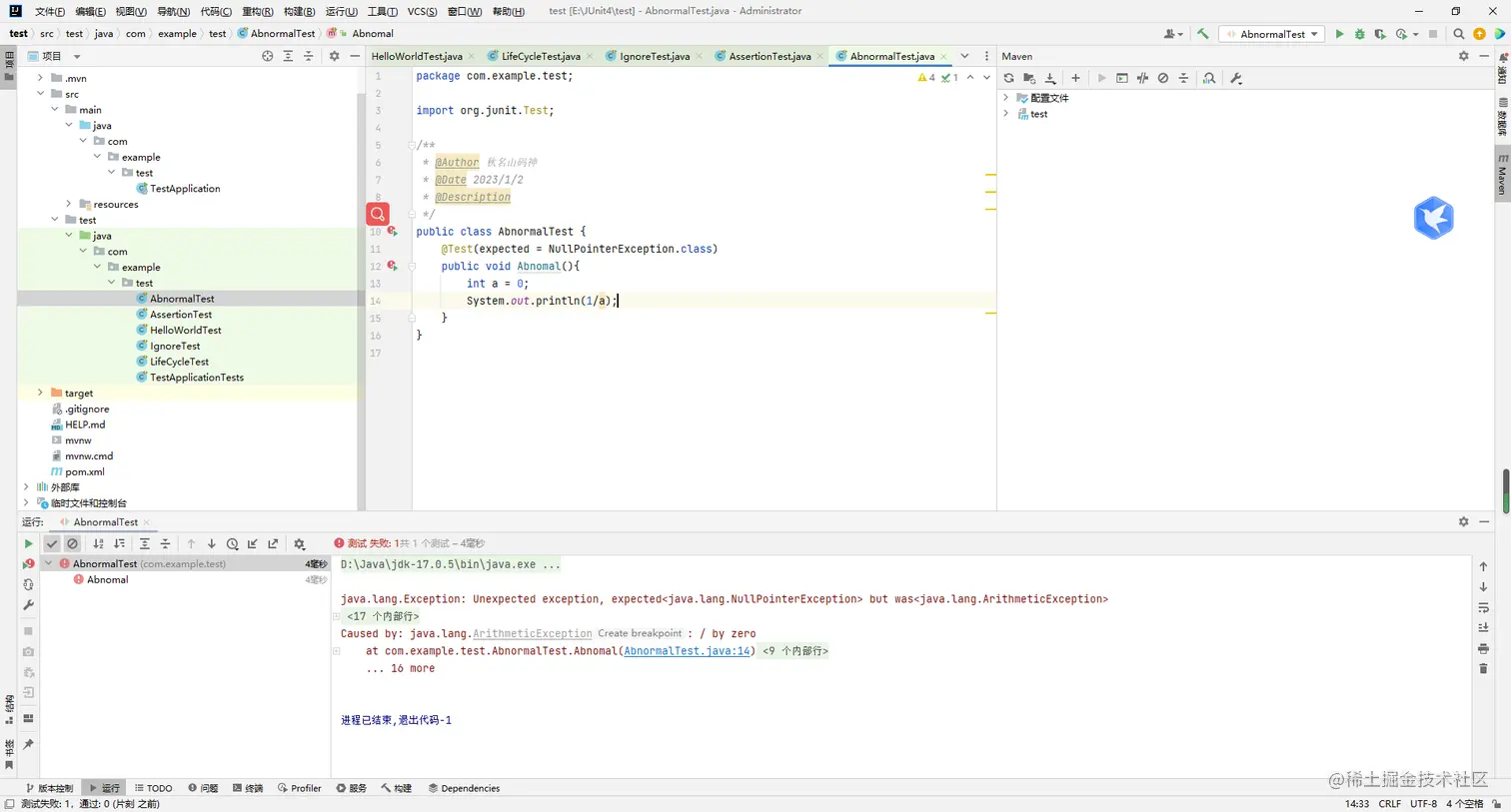Rerun tests with green arrow in Run panel
Screen dimensions: 1511x812
(28, 544)
